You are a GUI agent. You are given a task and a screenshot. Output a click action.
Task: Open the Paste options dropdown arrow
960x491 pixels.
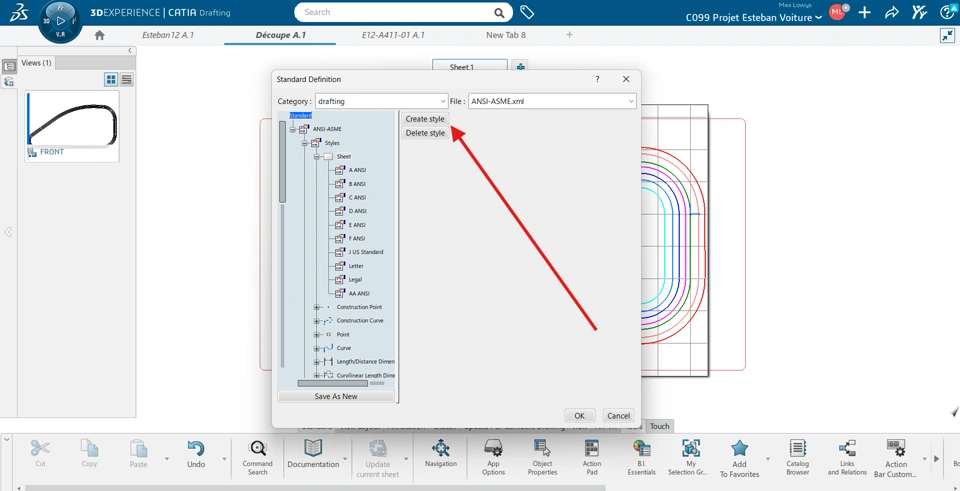click(x=167, y=459)
